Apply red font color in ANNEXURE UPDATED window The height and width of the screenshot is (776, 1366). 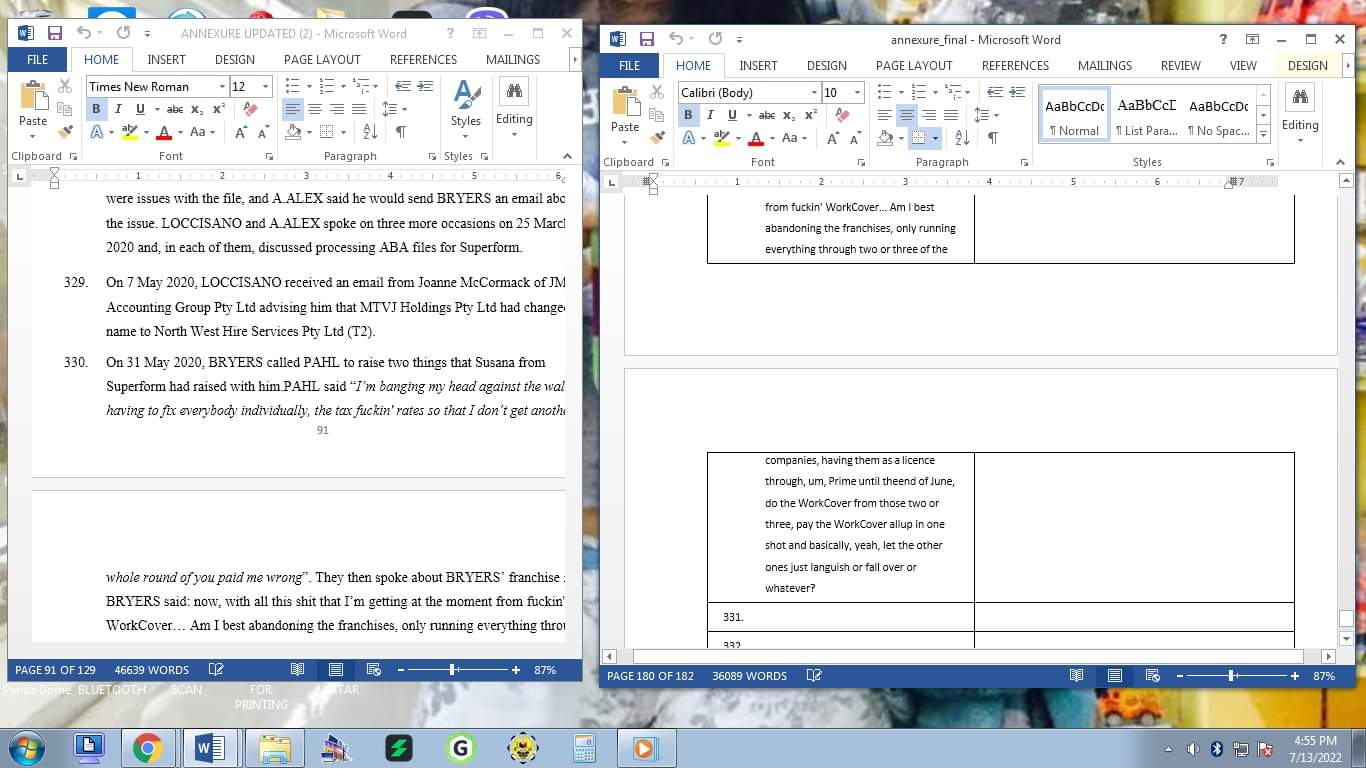pyautogui.click(x=164, y=132)
